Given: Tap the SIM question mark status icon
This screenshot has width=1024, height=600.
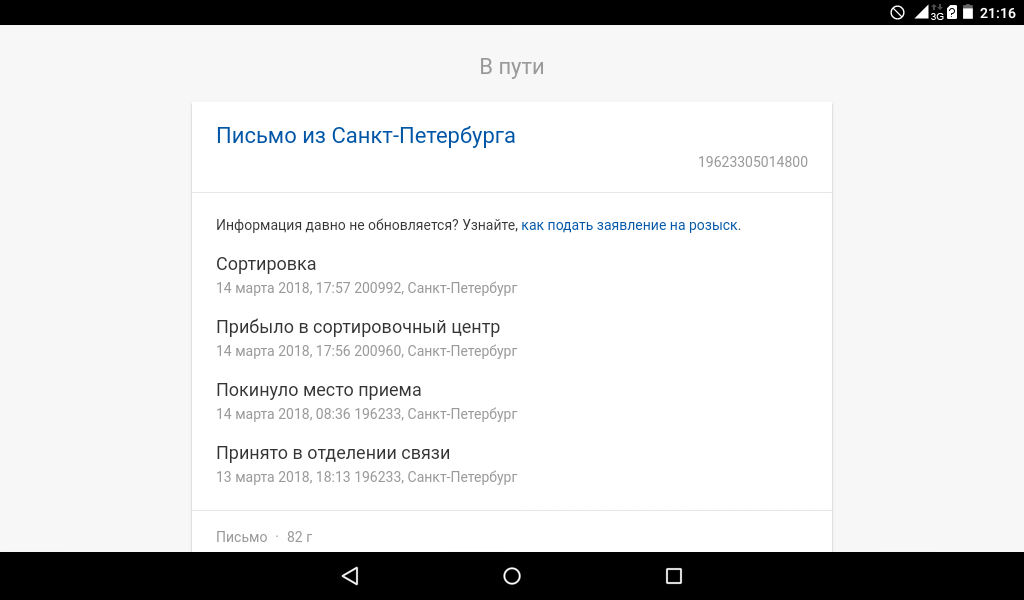Looking at the screenshot, I should click(952, 12).
